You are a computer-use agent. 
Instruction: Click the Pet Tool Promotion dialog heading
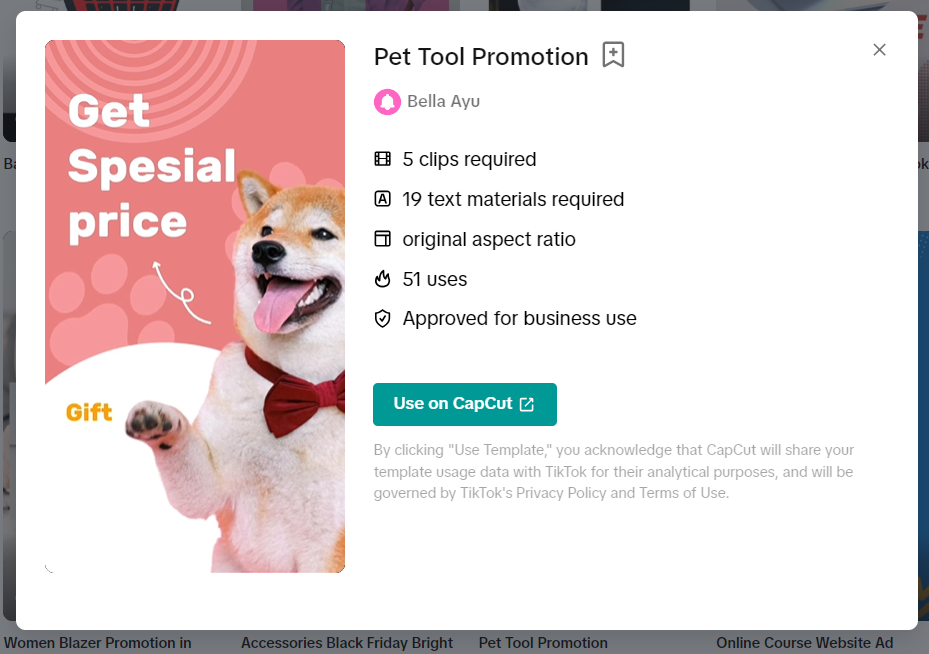pos(481,56)
